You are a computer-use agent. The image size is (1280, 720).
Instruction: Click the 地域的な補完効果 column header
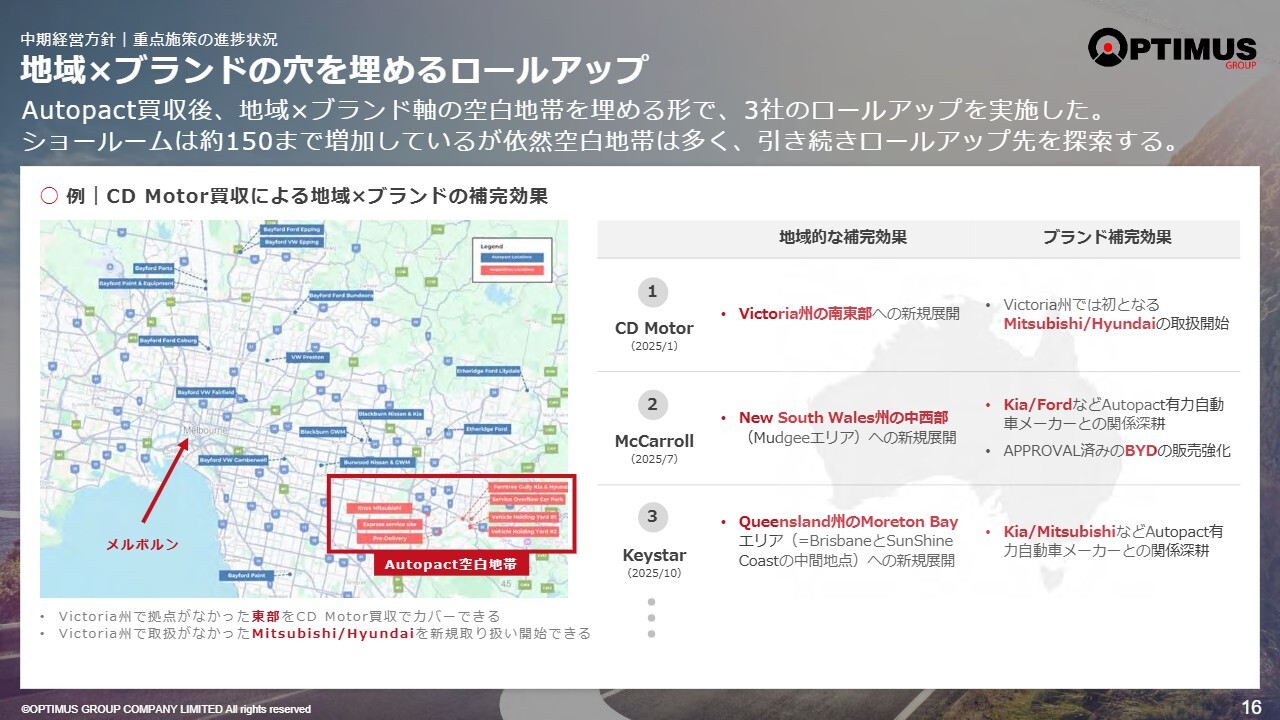pos(843,238)
